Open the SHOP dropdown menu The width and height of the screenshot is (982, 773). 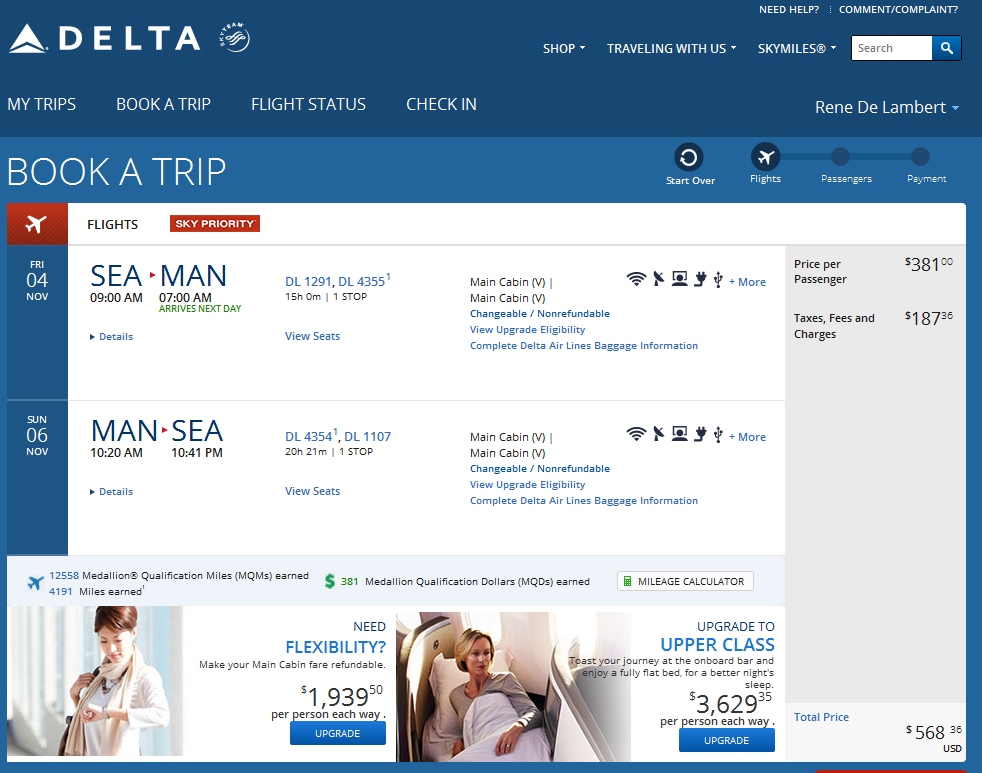pos(564,48)
